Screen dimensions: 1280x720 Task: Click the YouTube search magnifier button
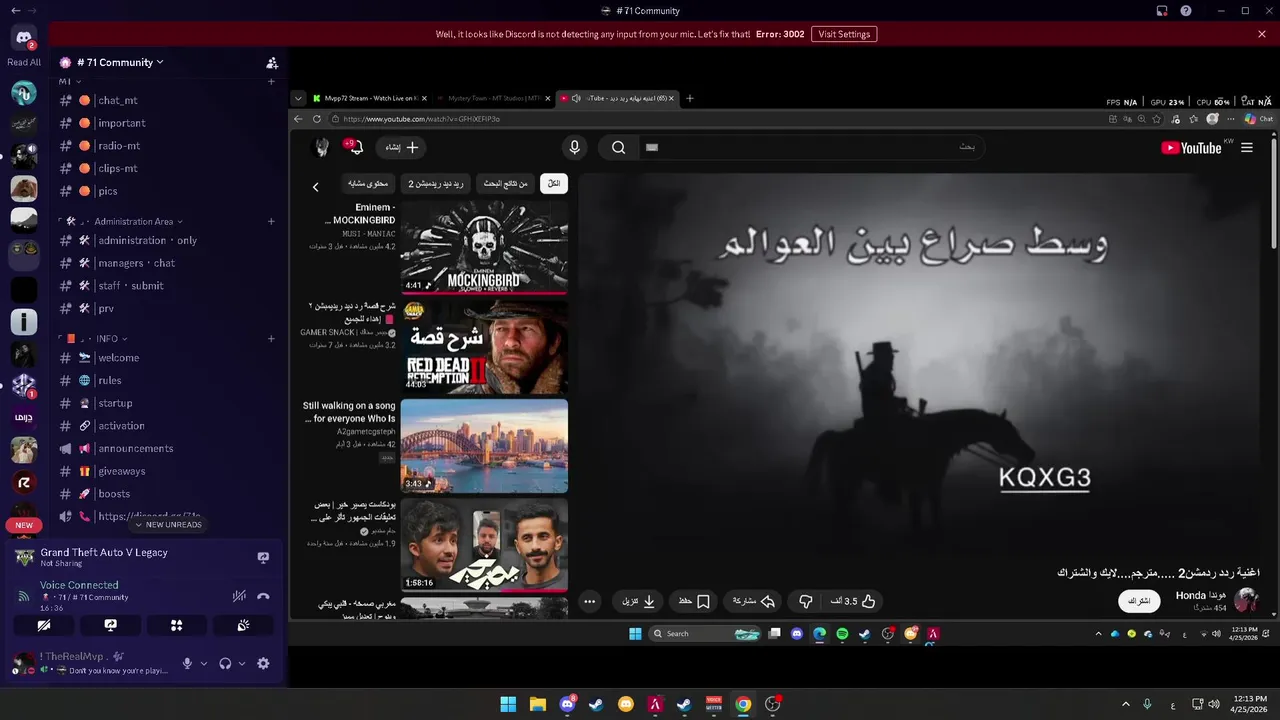point(619,147)
